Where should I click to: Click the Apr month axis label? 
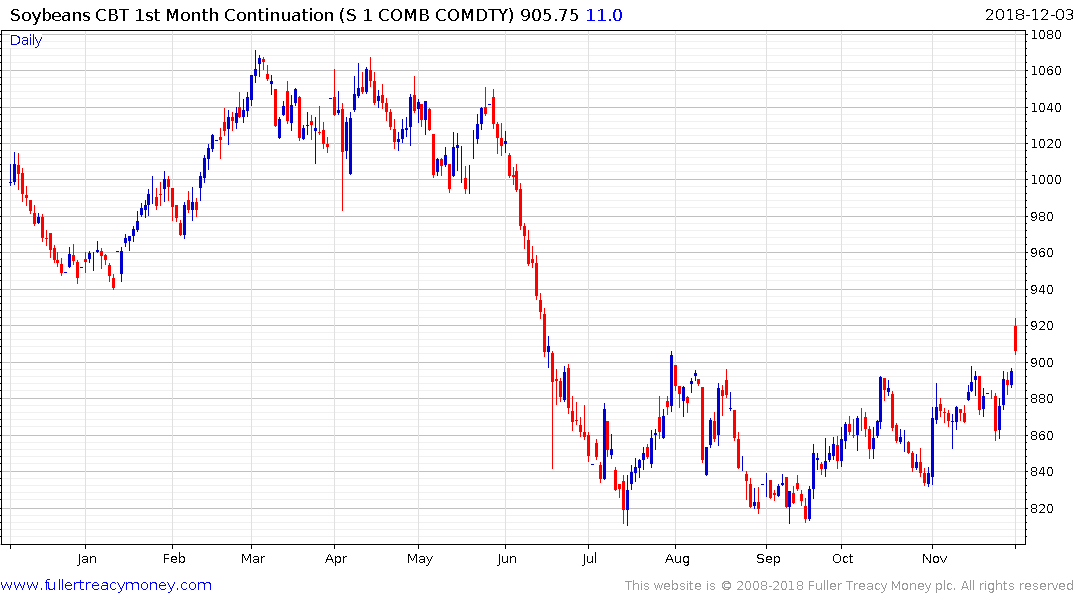pos(336,559)
